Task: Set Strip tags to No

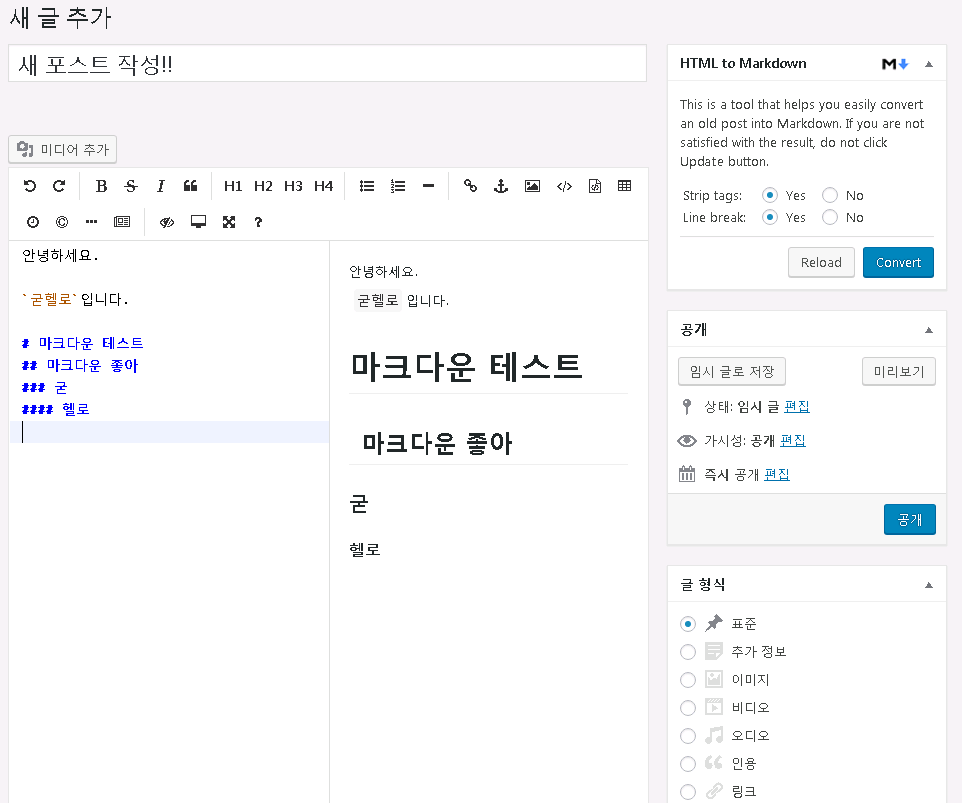Action: point(829,195)
